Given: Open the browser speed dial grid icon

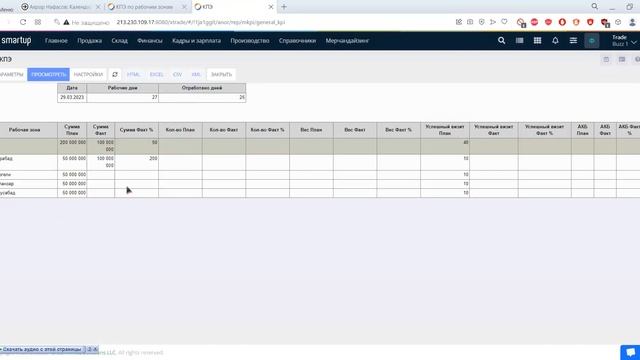Looking at the screenshot, I should tap(38, 22).
